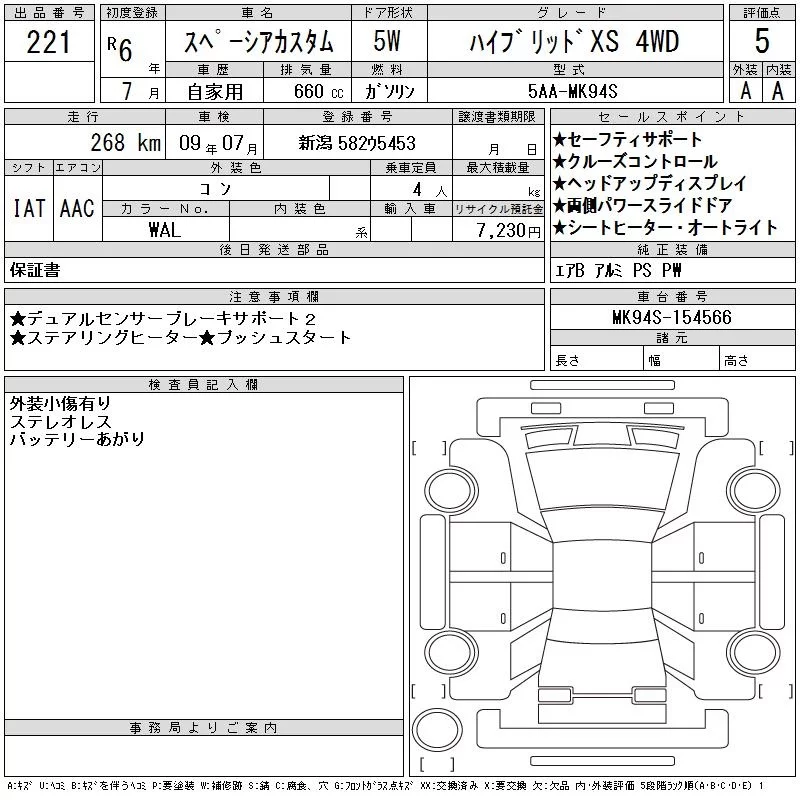
Task: Click the evaluation score 5
Action: (x=762, y=41)
